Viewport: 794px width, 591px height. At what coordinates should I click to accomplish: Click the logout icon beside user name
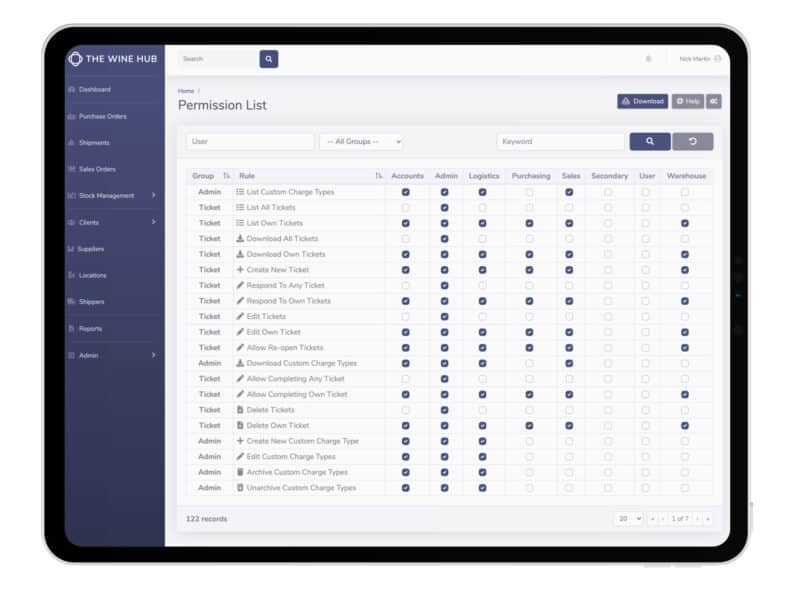tap(718, 59)
